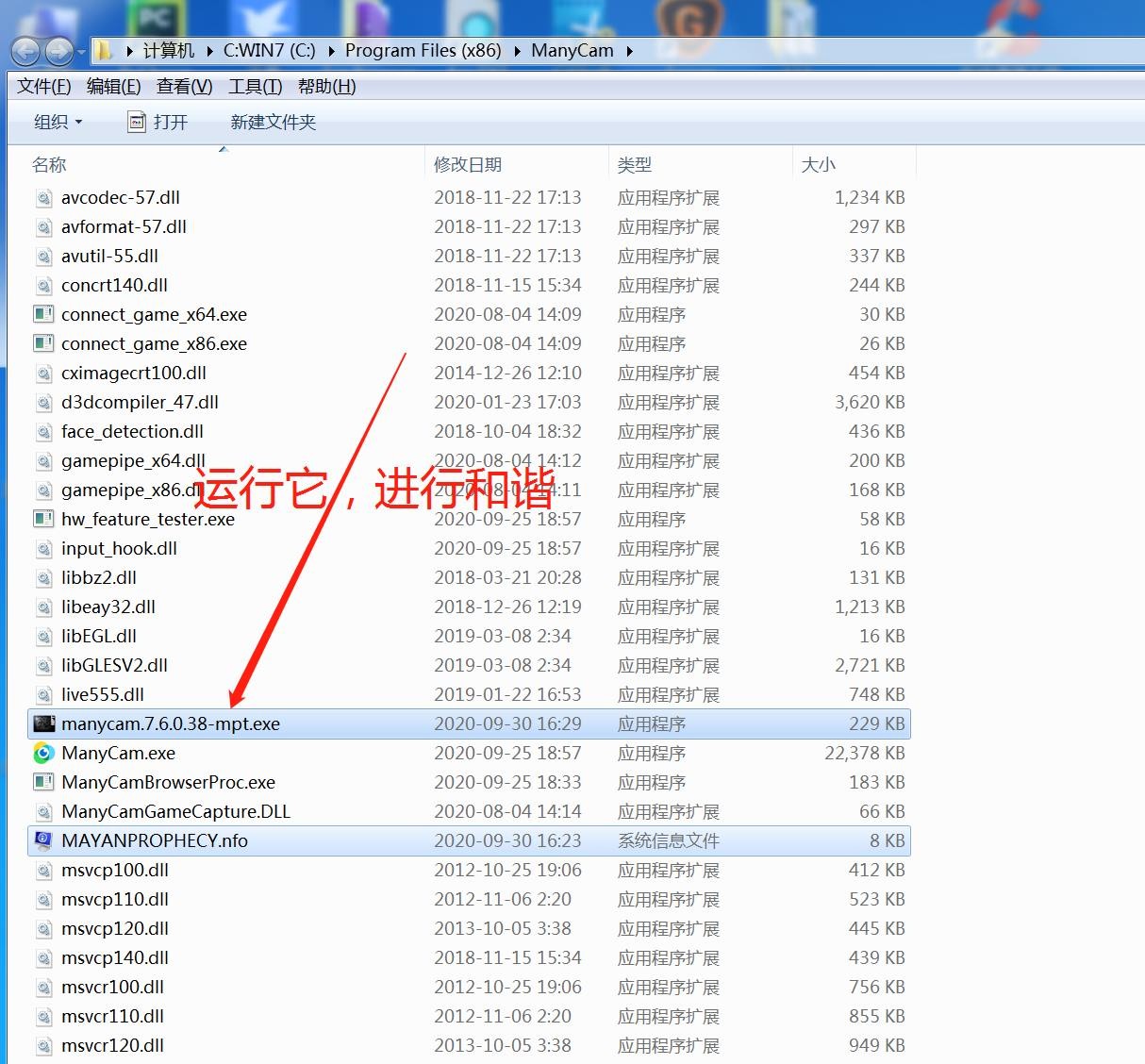Navigate to 计算机 in the address bar
Screen dimensions: 1145x1064
click(x=169, y=51)
